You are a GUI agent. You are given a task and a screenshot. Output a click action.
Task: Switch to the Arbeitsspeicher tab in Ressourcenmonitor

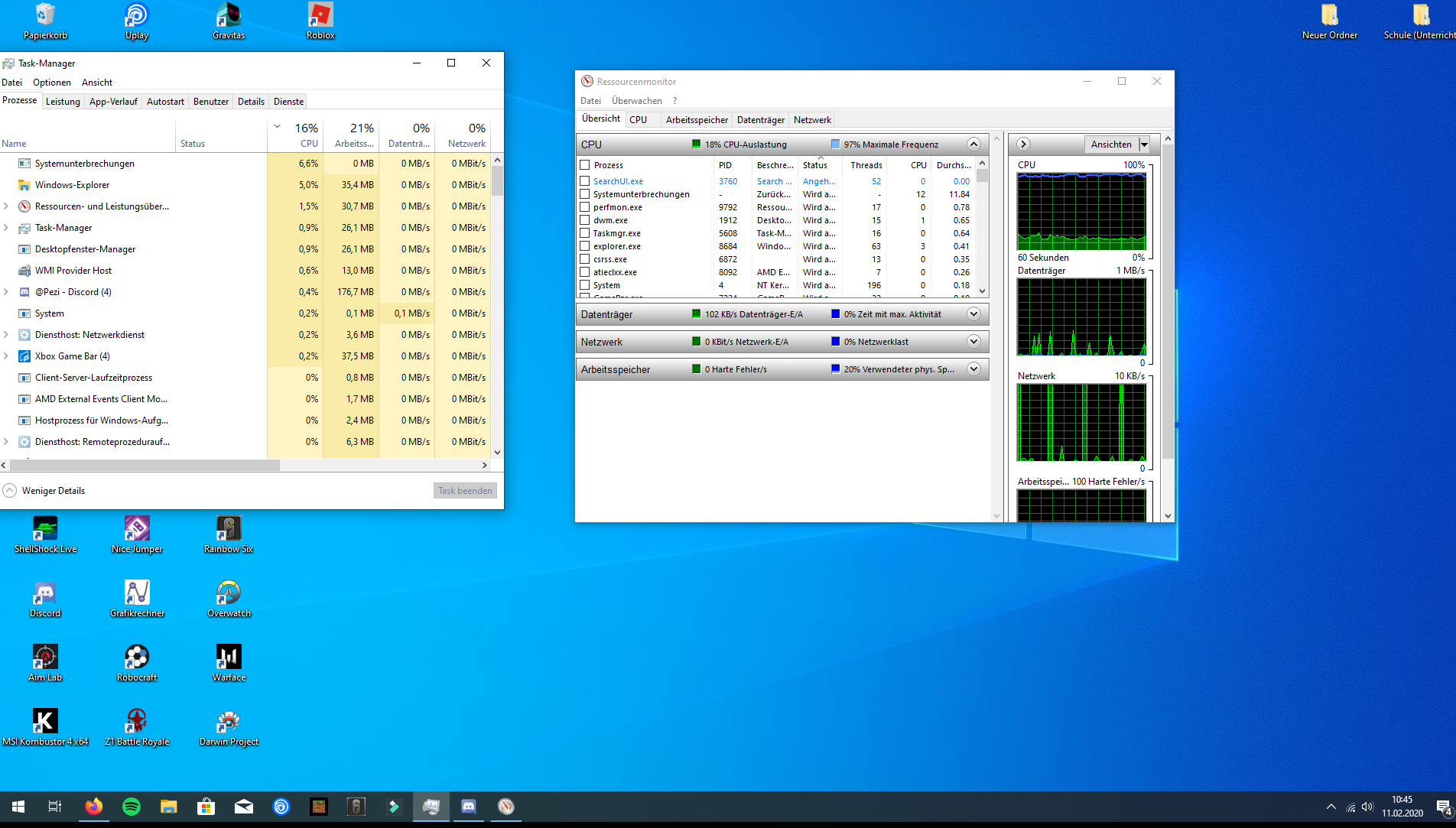coord(697,120)
